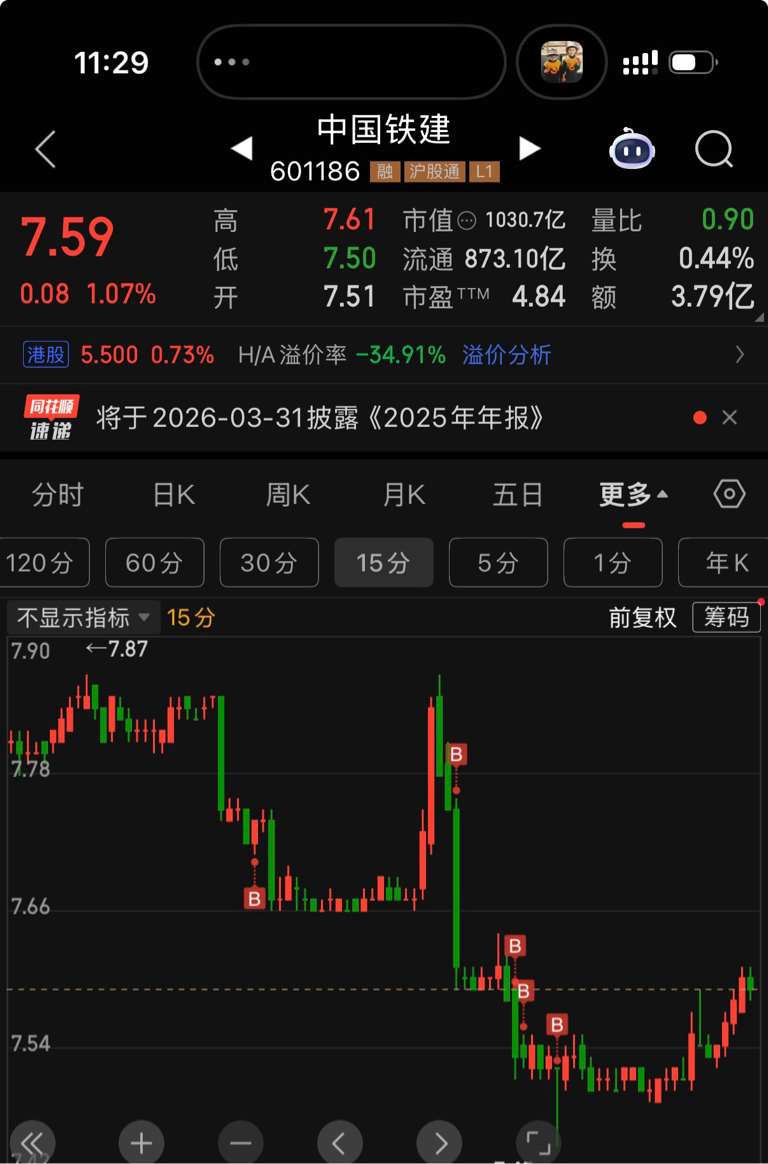The width and height of the screenshot is (768, 1164).
Task: Open the profile avatar in status bar
Action: click(562, 62)
